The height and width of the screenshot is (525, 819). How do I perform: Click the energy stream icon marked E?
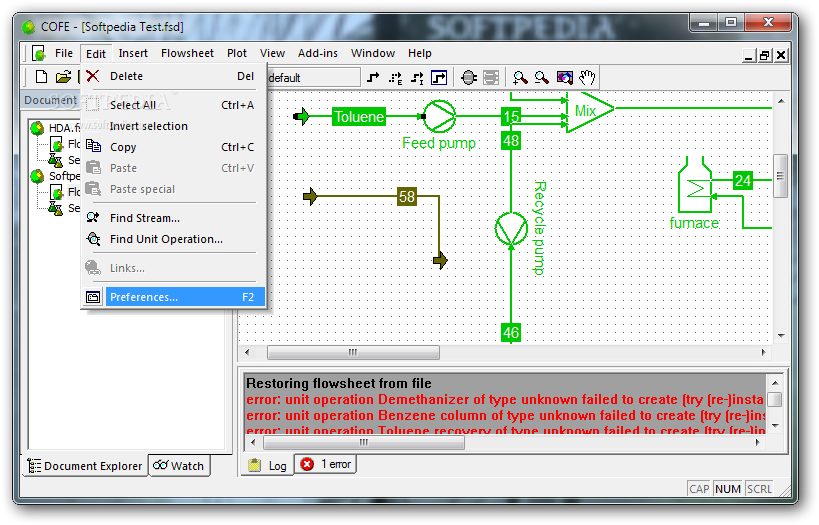coord(395,78)
